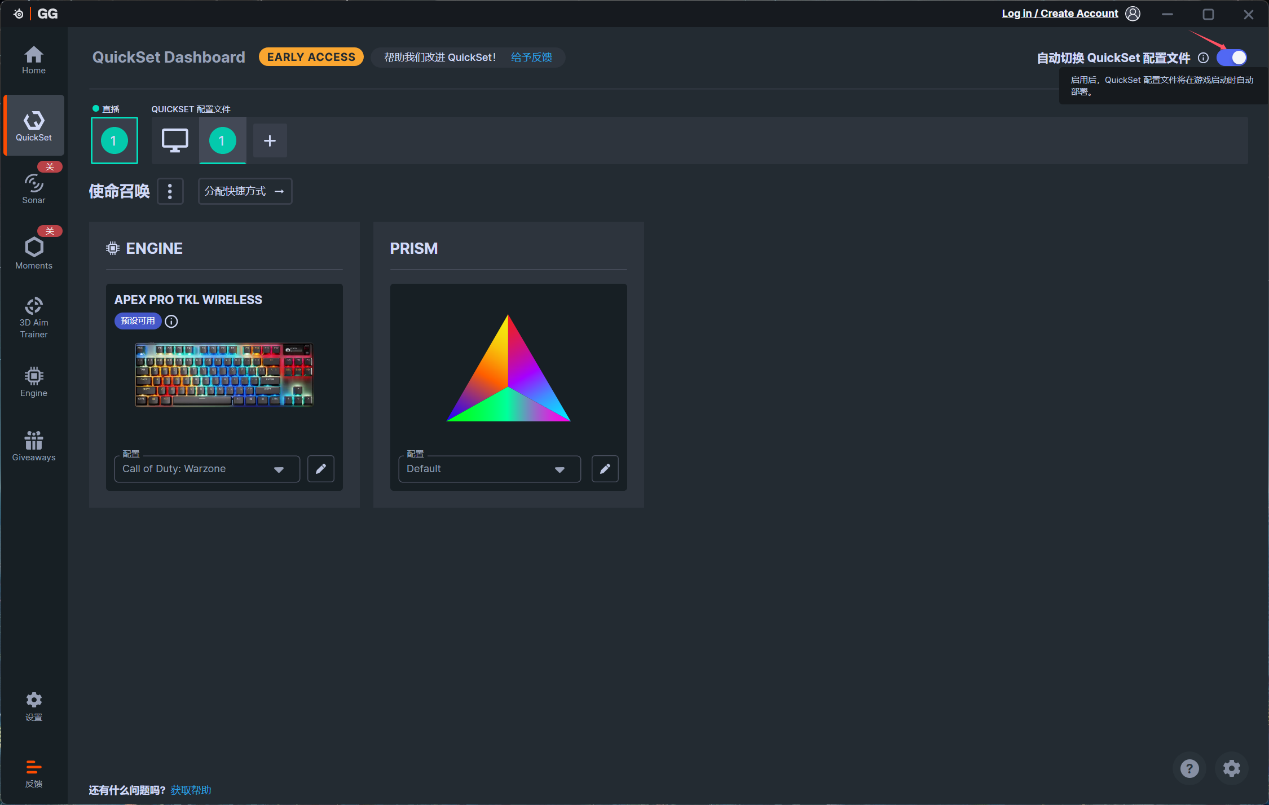
Task: Expand the Call of Duty: Warzone config dropdown
Action: click(x=206, y=469)
